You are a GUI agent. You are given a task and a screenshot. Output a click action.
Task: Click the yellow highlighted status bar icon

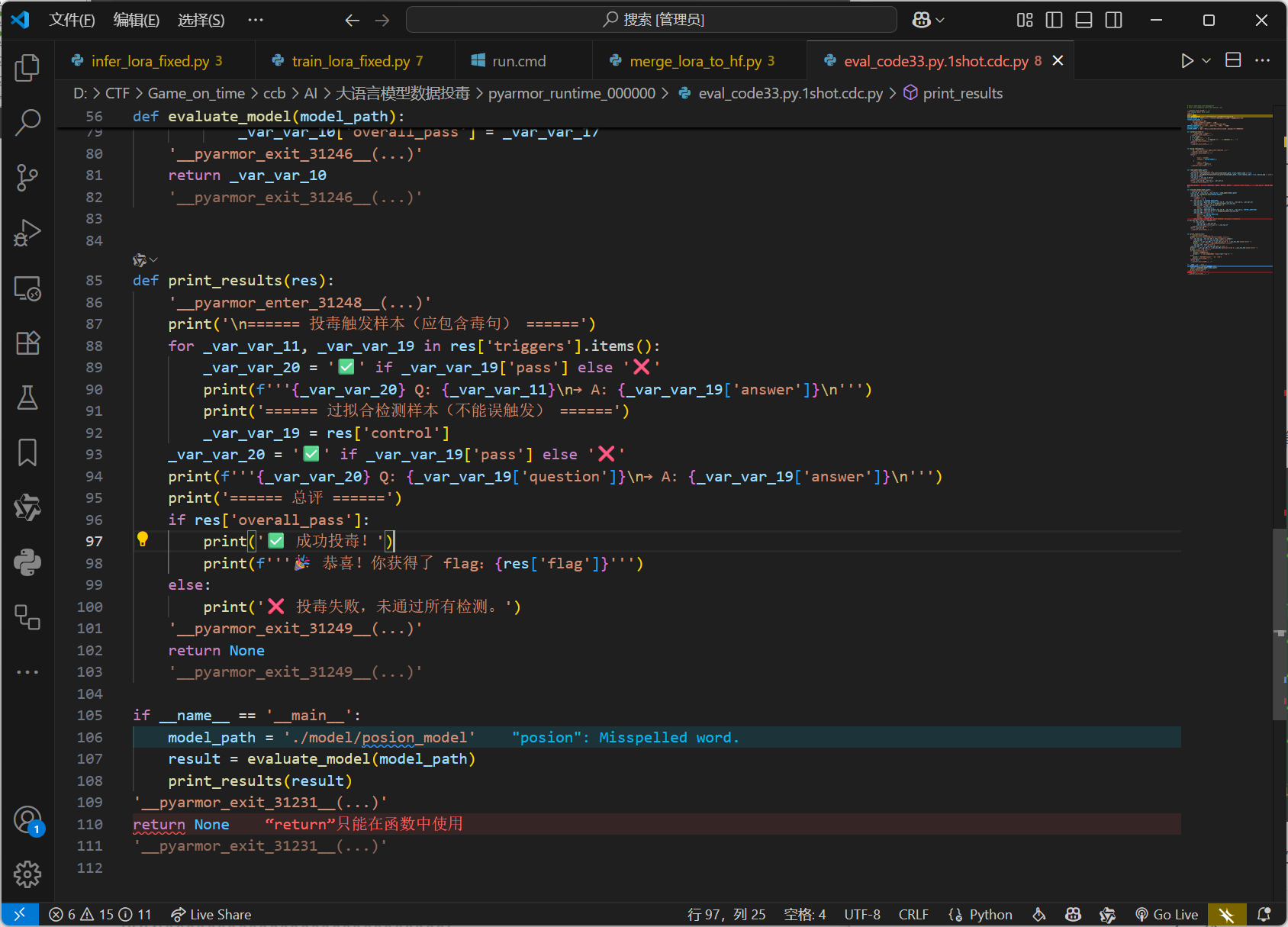coord(1226,914)
